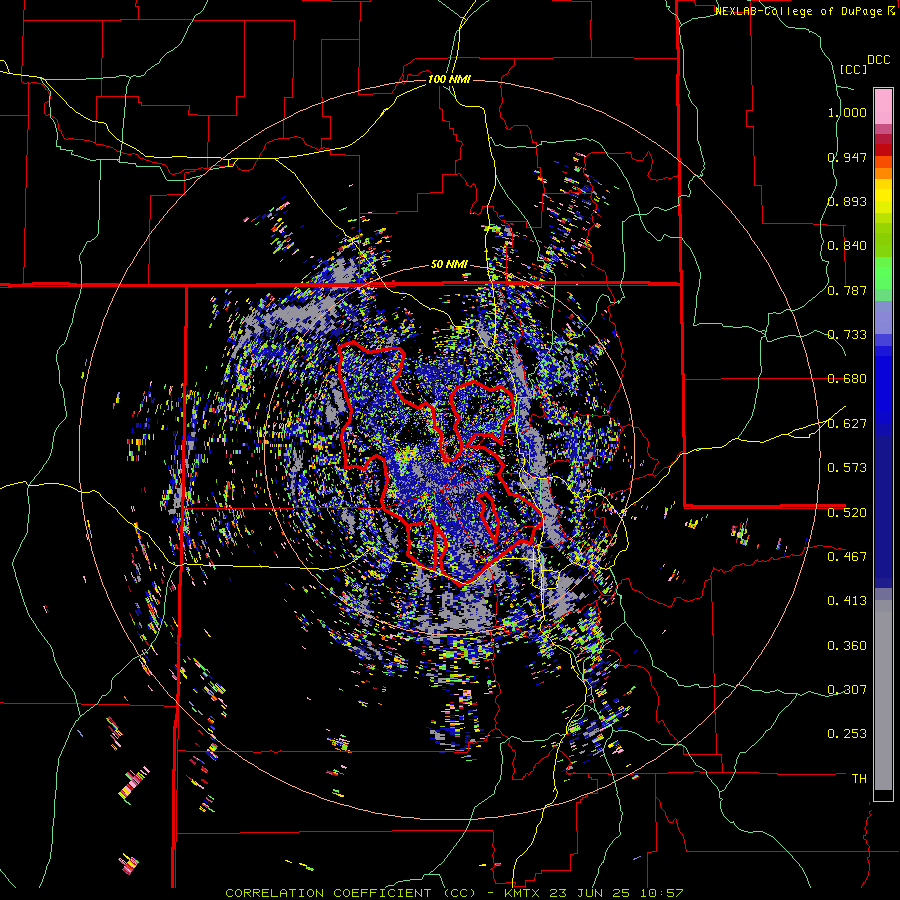Image resolution: width=900 pixels, height=900 pixels.
Task: Click the 1.000 value on the color scale
Action: click(x=847, y=112)
